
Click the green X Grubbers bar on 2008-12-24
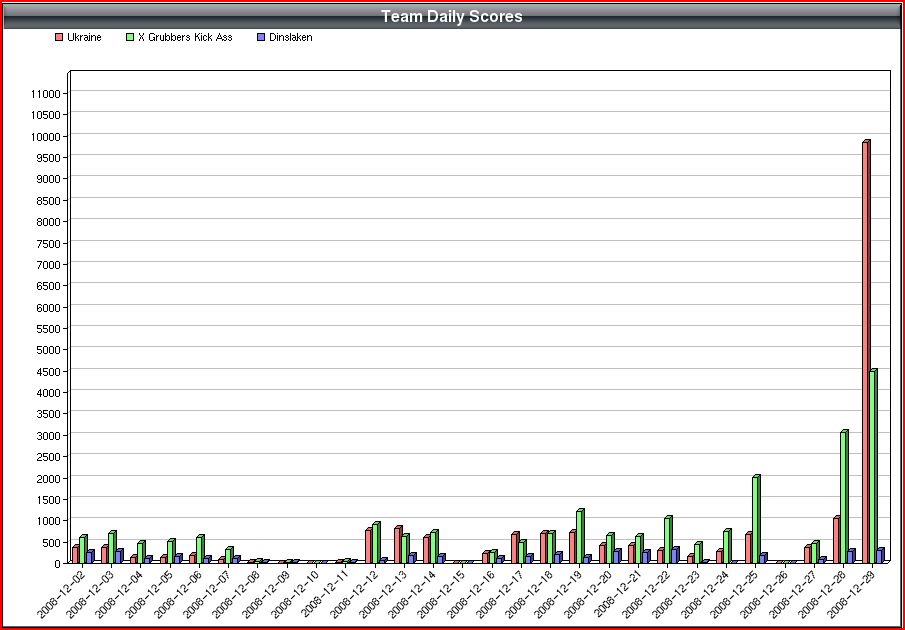(x=727, y=546)
